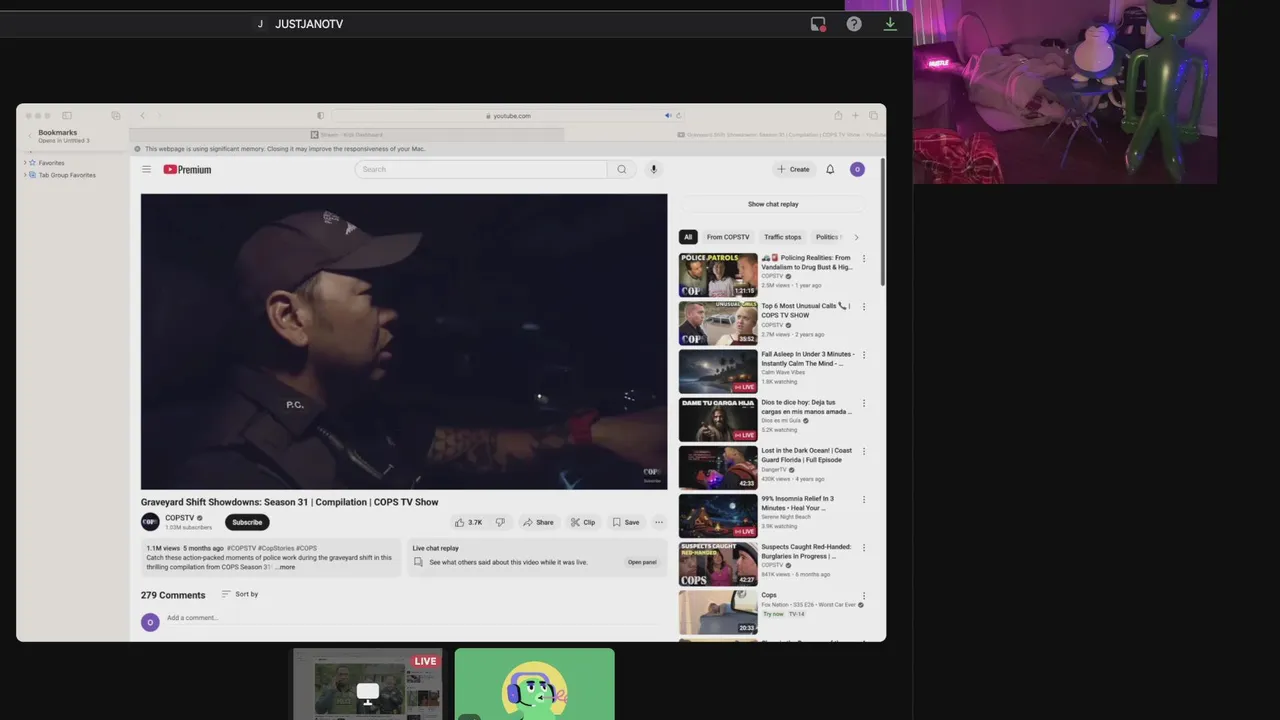Select the Traffic stops filter chip

(782, 237)
